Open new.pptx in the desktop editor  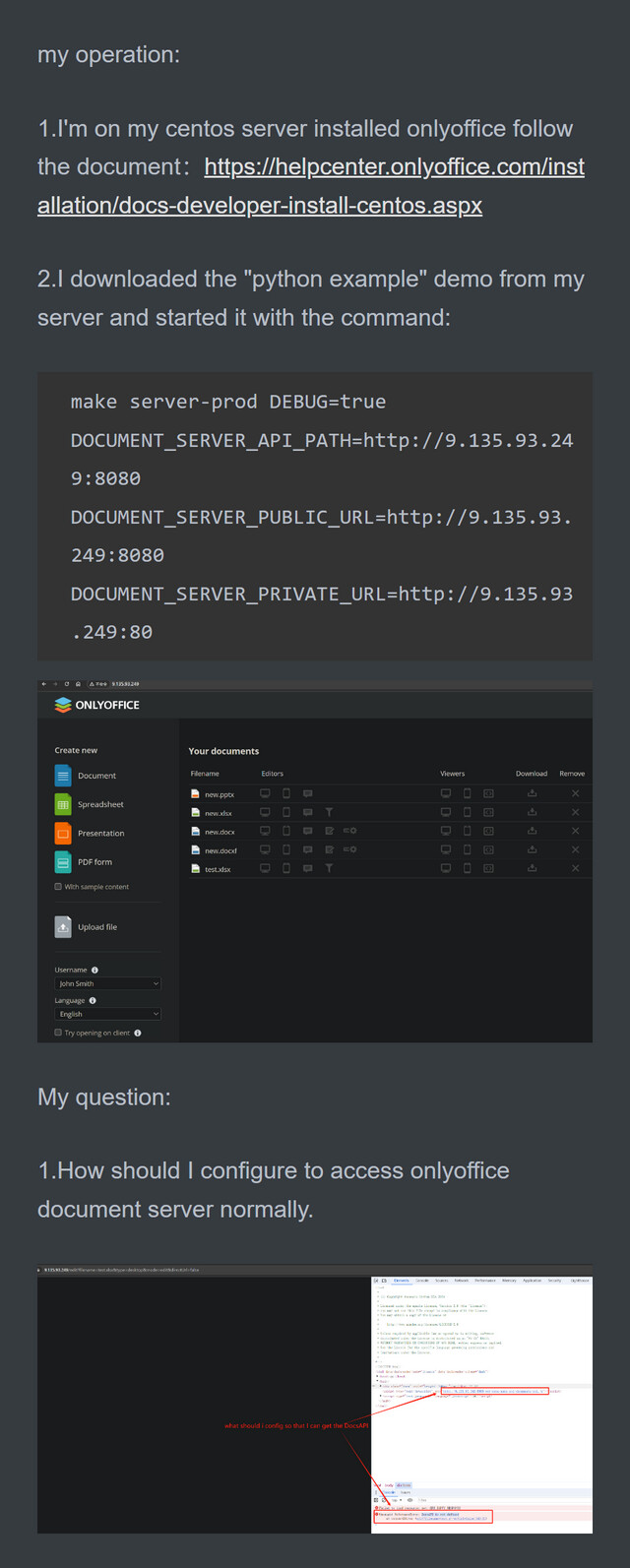pyautogui.click(x=265, y=793)
